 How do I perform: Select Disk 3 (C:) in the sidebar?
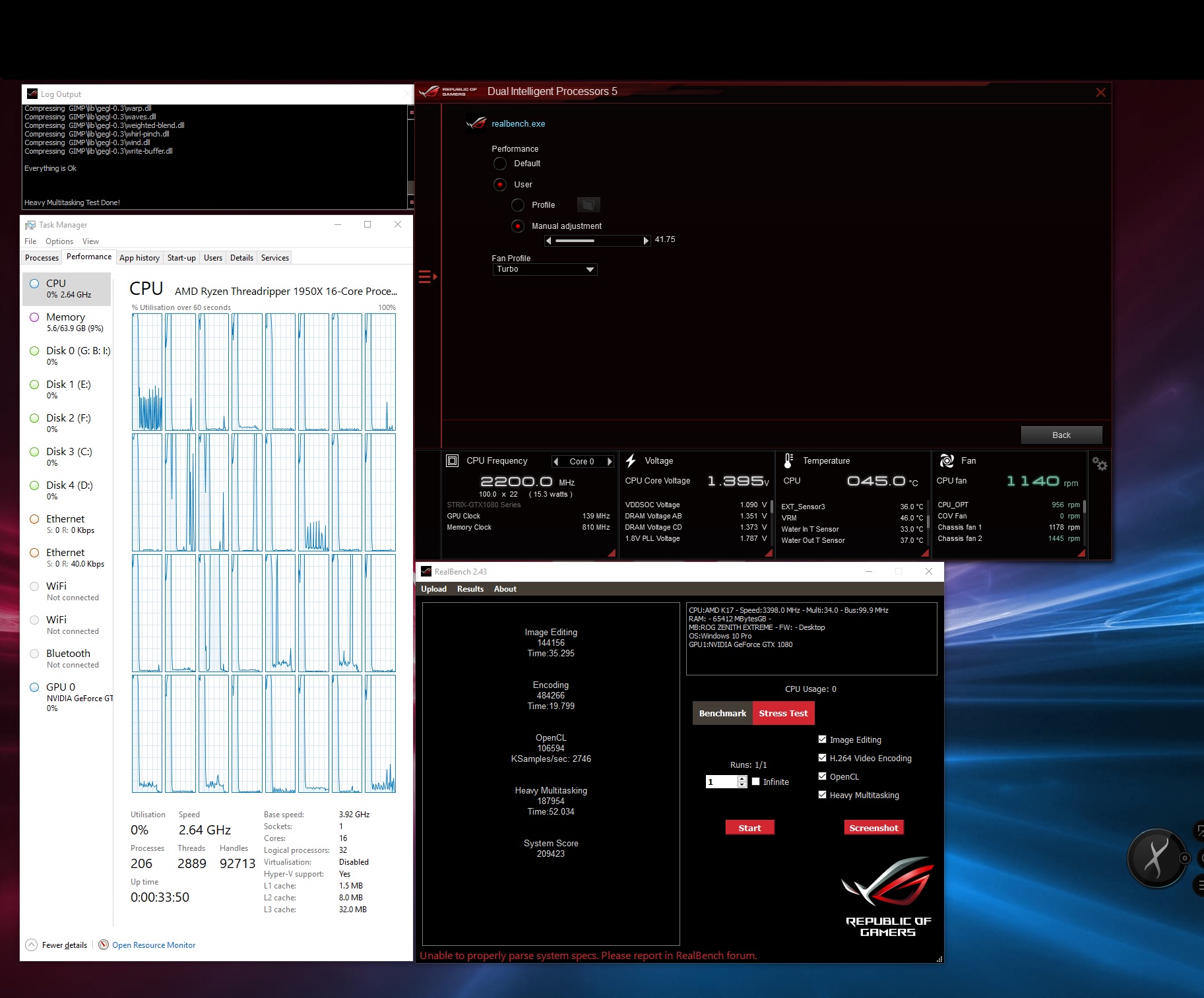67,456
